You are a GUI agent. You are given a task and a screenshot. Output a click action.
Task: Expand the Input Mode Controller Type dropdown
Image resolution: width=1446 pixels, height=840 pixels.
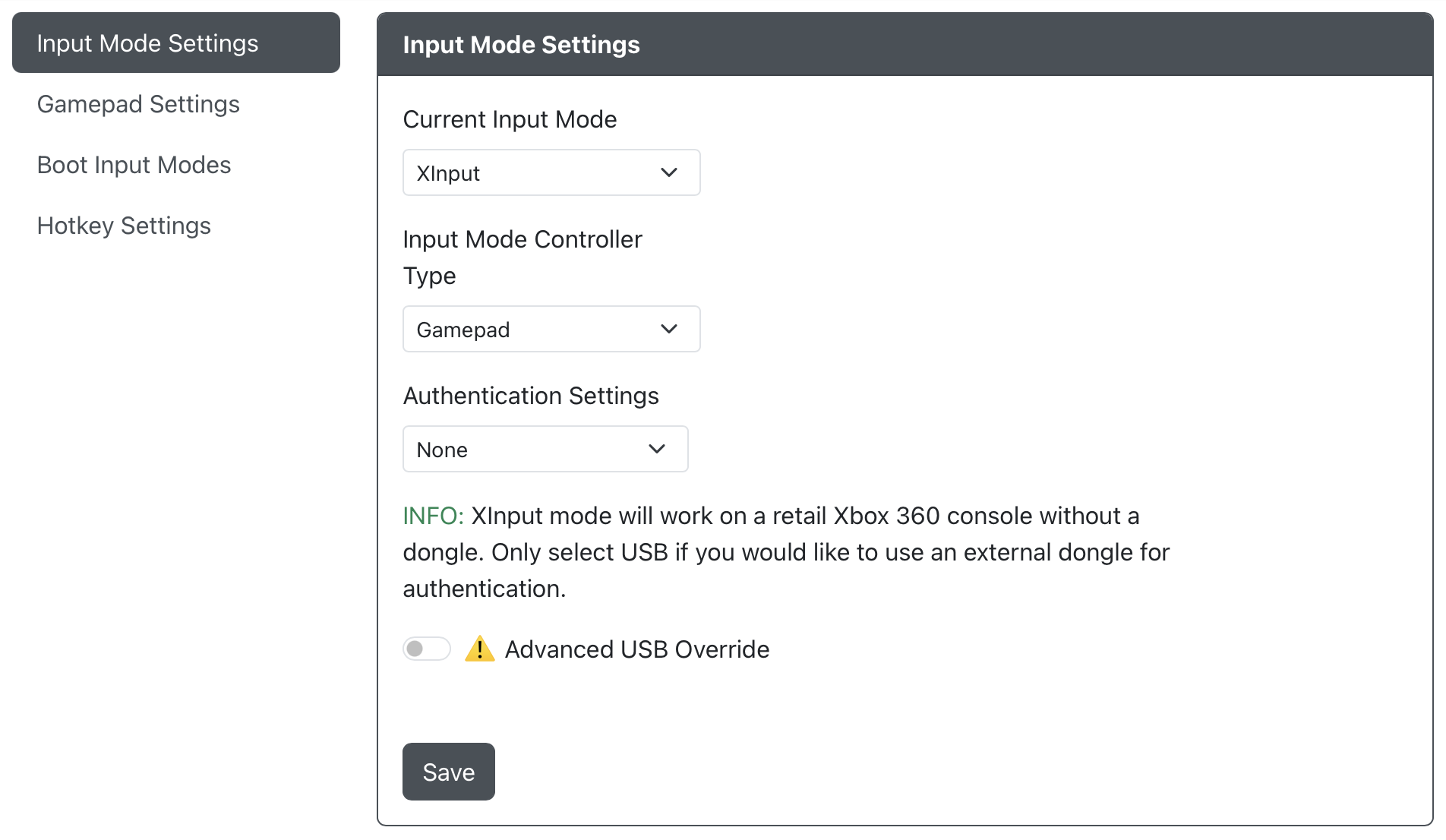pos(551,329)
